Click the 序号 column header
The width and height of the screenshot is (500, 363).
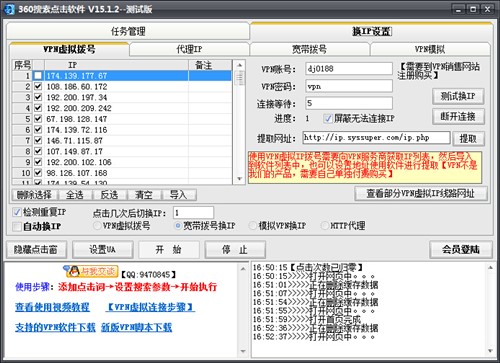pos(22,65)
